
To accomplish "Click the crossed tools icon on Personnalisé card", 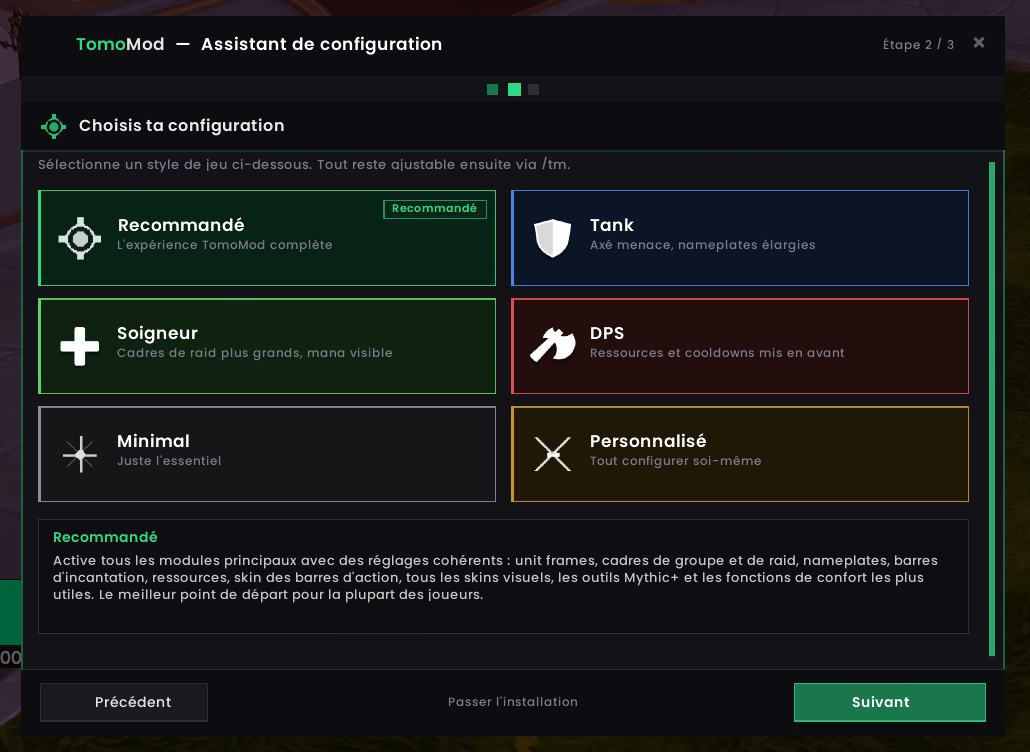I will (552, 454).
